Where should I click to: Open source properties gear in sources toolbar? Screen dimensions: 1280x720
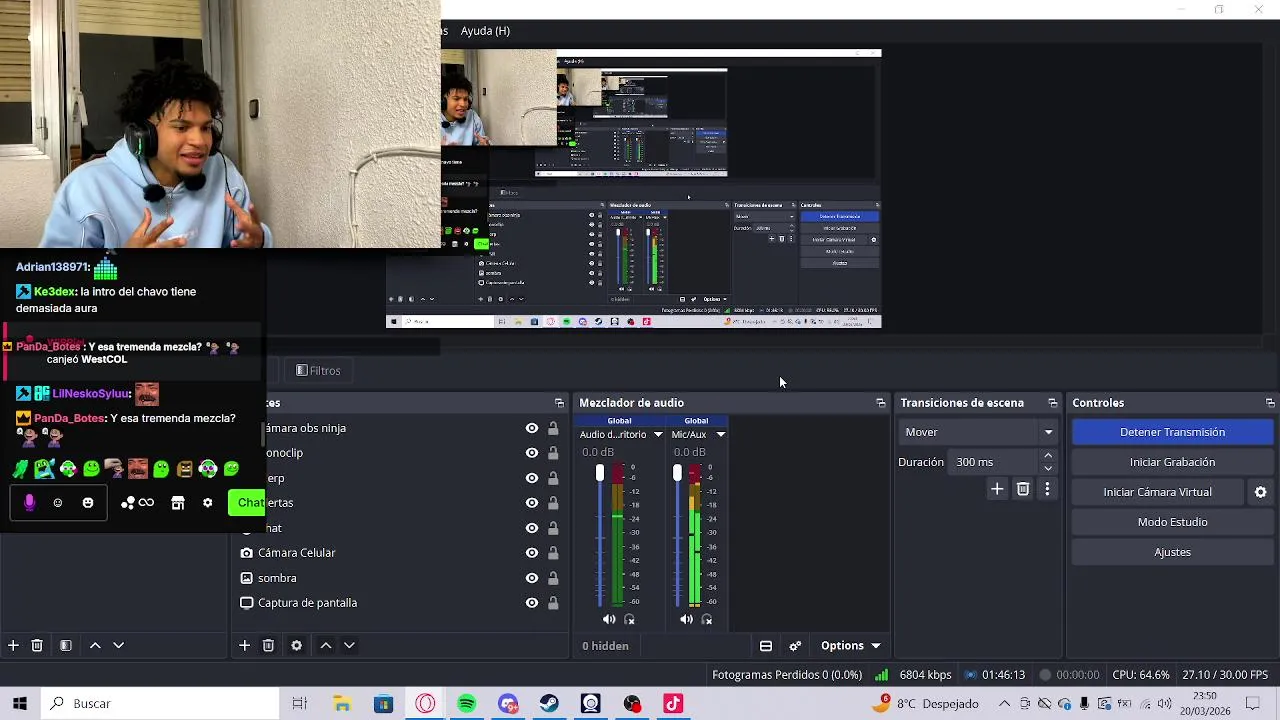point(296,646)
